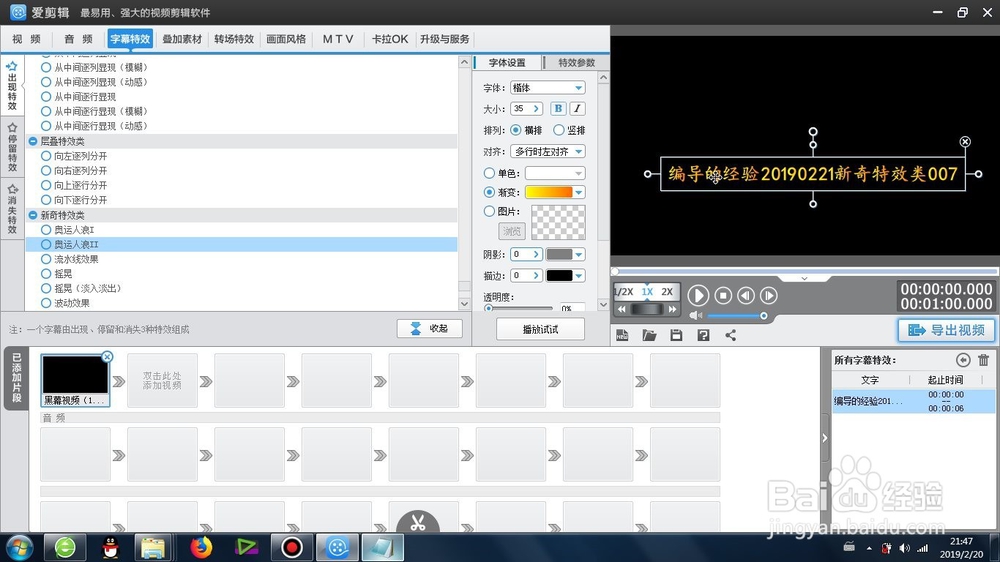Image resolution: width=1000 pixels, height=562 pixels.
Task: Play the video preview
Action: [698, 295]
